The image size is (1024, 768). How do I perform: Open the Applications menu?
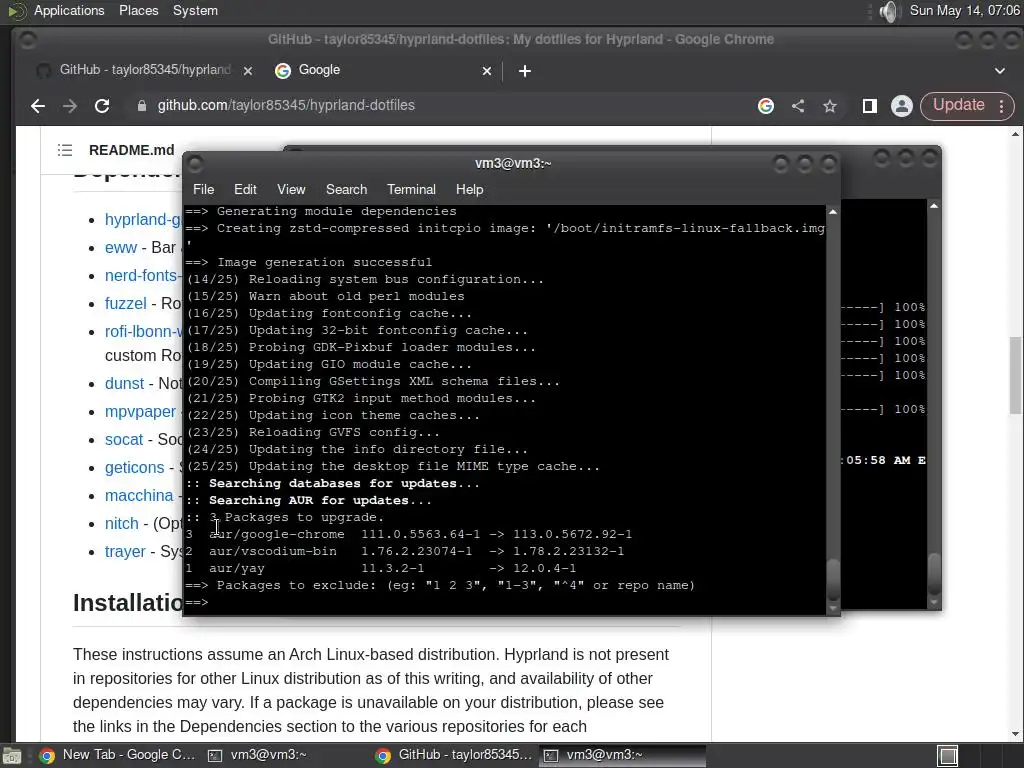pyautogui.click(x=69, y=10)
